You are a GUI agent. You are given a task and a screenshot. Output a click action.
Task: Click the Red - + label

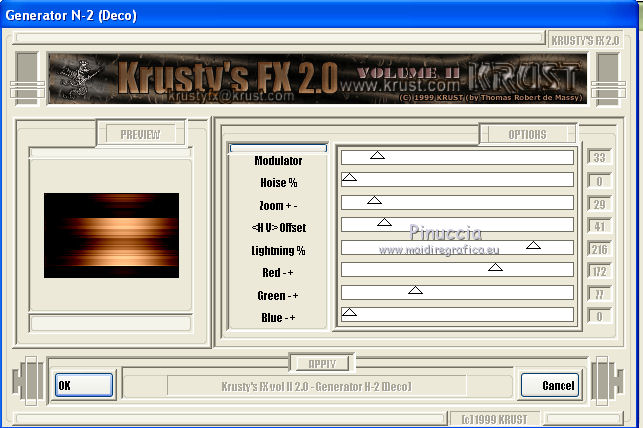click(278, 273)
